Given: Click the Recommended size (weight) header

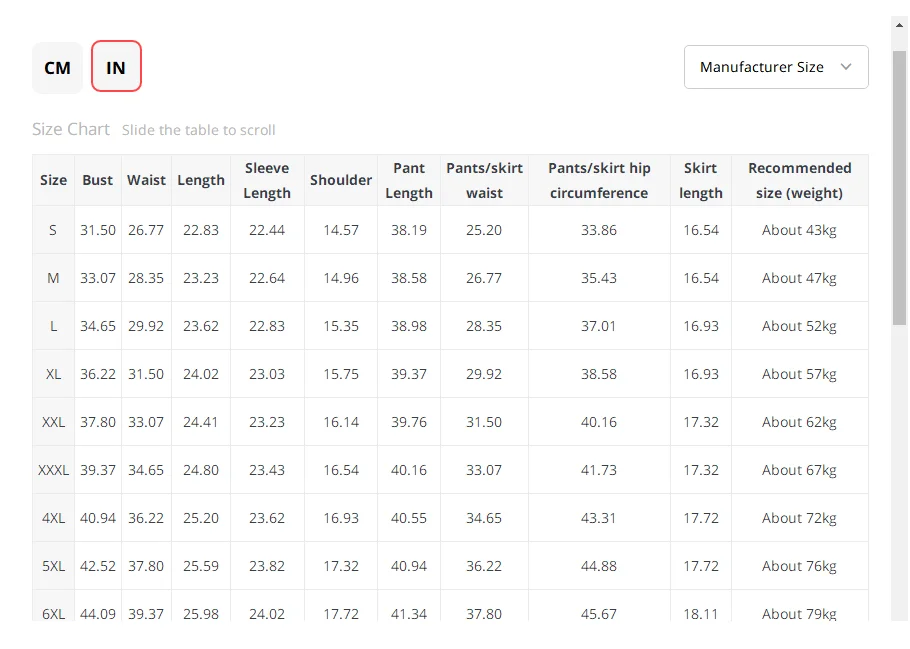Looking at the screenshot, I should coord(799,181).
